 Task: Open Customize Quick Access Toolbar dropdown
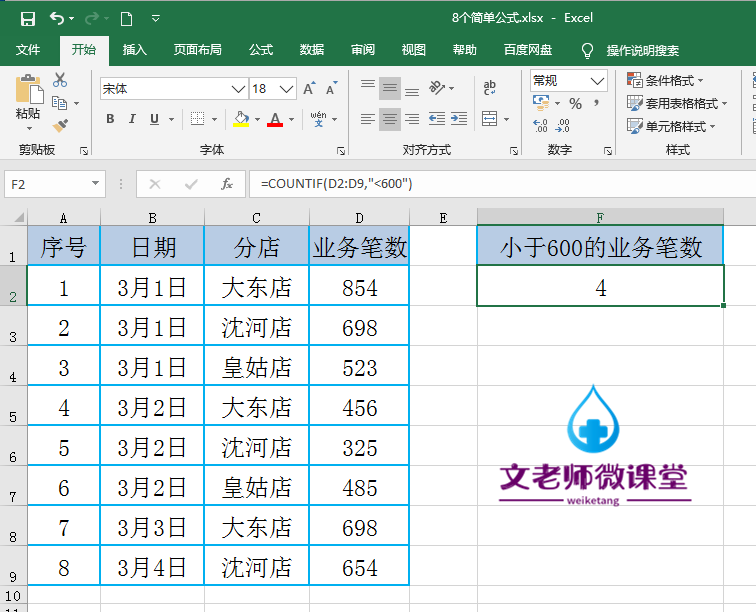coord(155,19)
